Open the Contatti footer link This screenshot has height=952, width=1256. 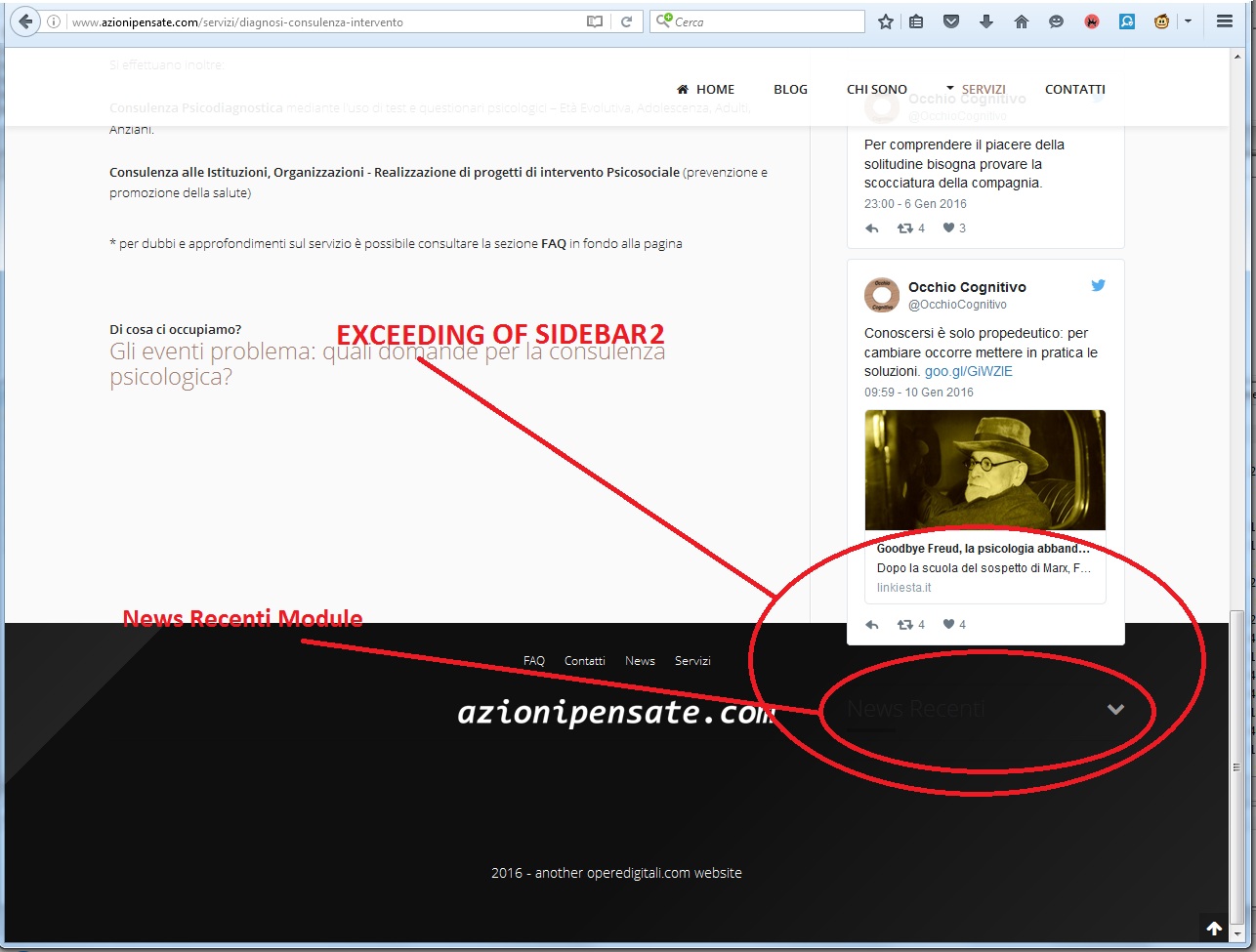pyautogui.click(x=585, y=661)
